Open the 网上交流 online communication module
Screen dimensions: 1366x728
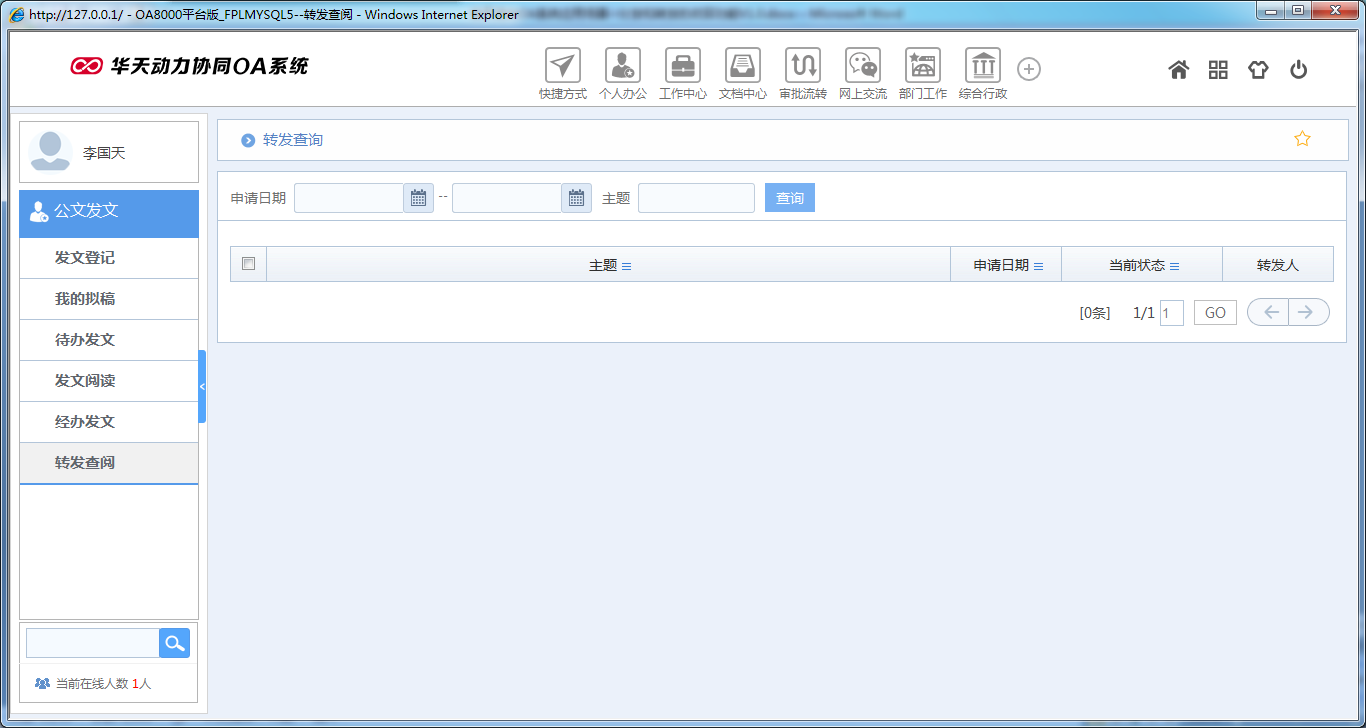tap(862, 68)
